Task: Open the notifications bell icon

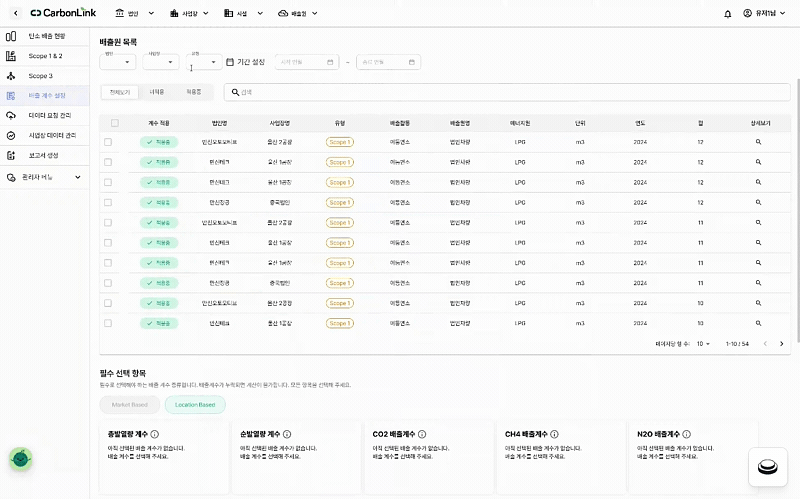Action: [728, 14]
